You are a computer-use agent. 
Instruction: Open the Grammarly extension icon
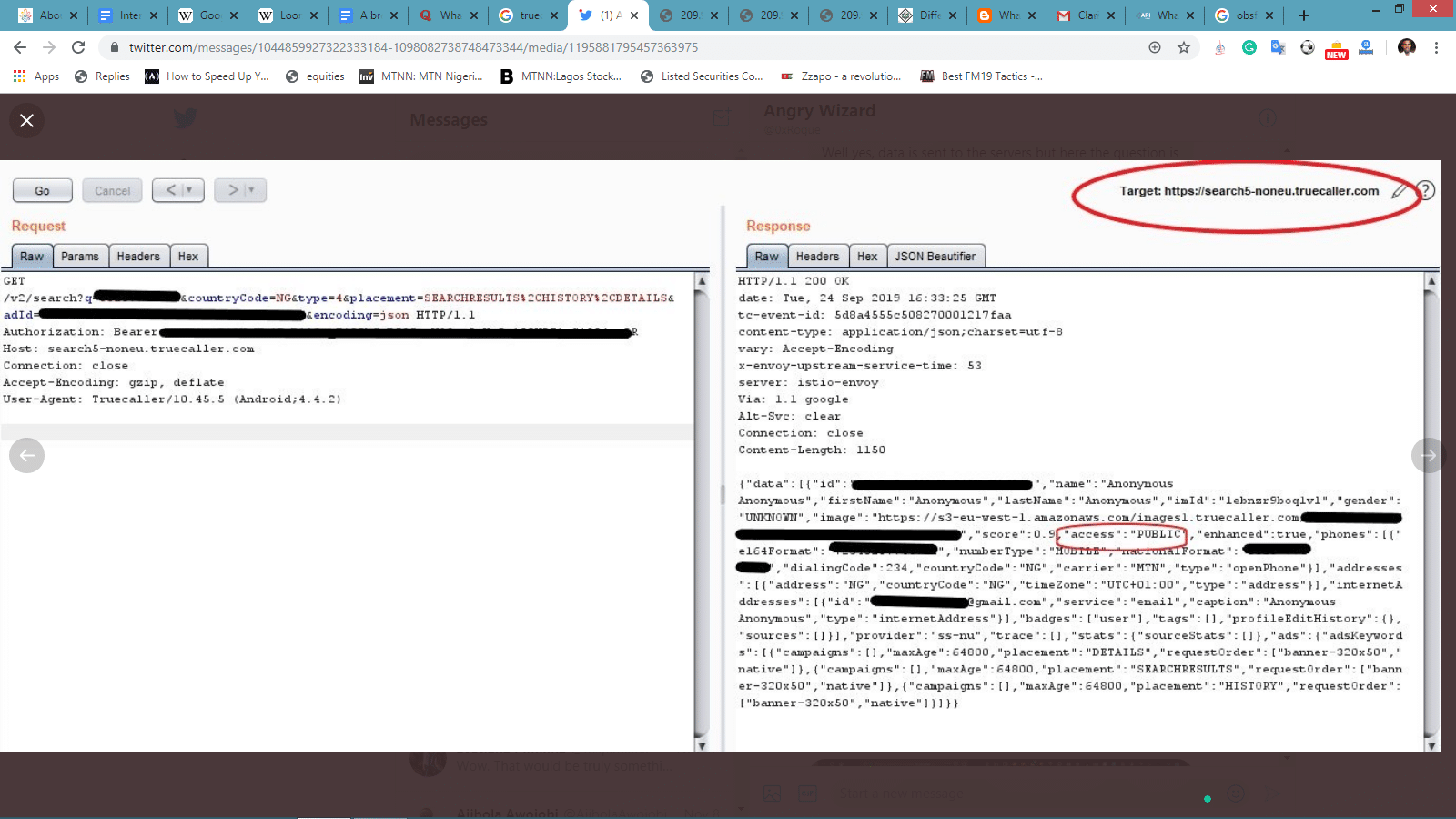[x=1249, y=47]
